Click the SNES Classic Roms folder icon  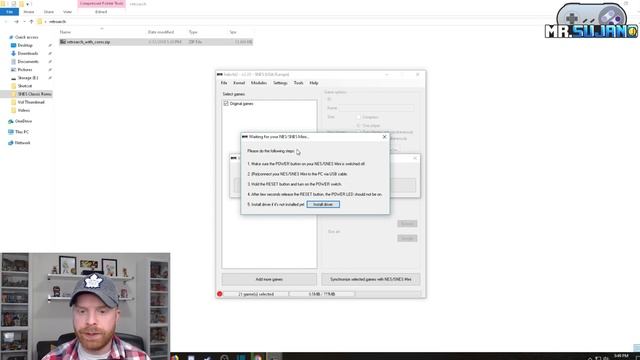[x=13, y=94]
